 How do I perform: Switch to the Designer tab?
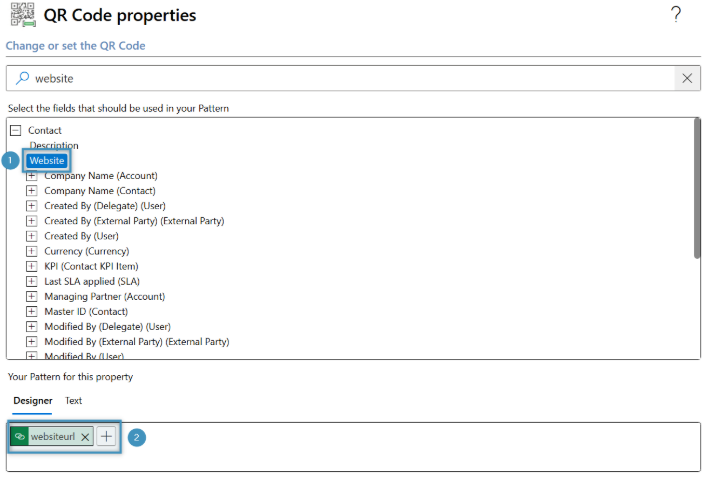(33, 400)
